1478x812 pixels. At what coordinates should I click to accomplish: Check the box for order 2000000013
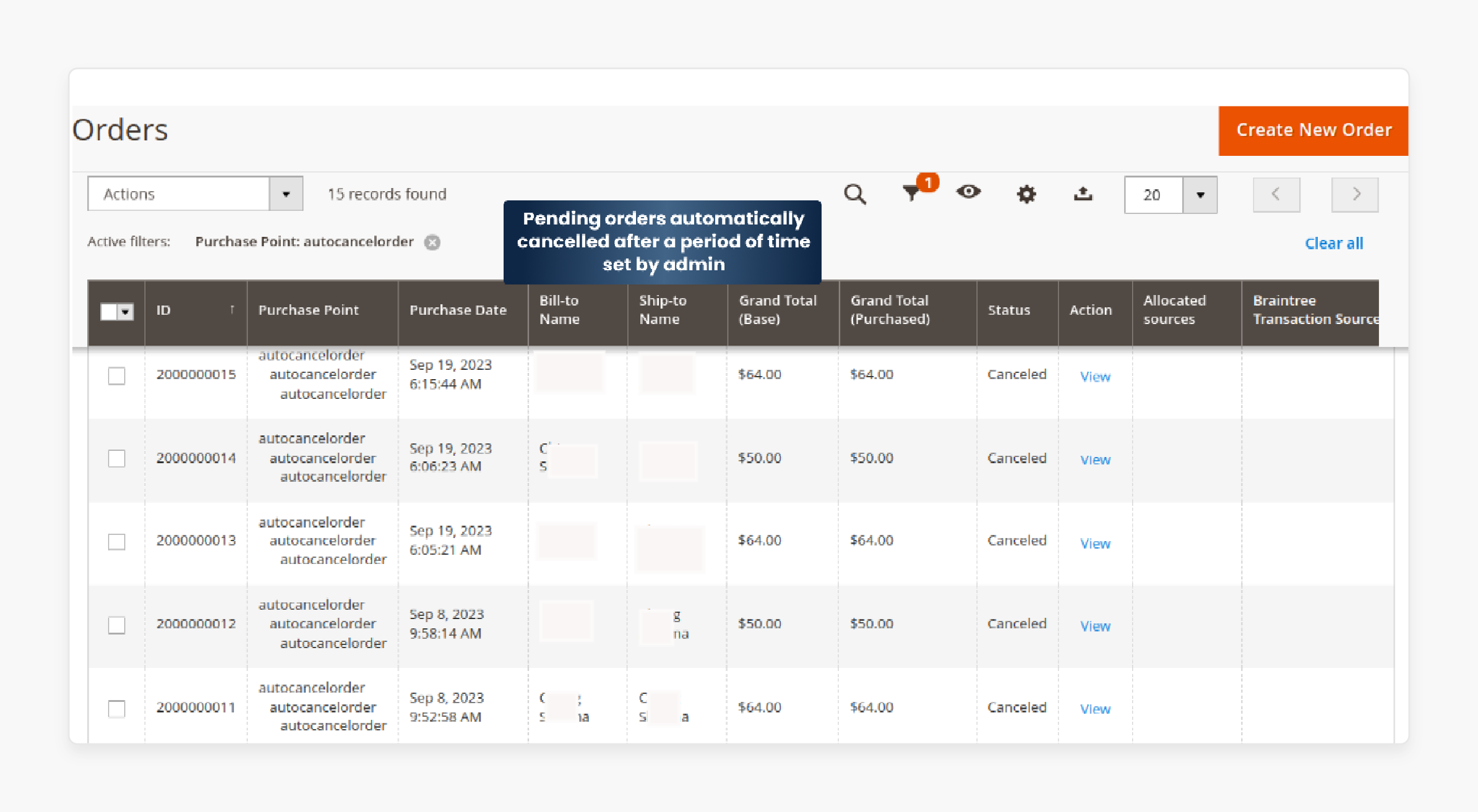(116, 542)
